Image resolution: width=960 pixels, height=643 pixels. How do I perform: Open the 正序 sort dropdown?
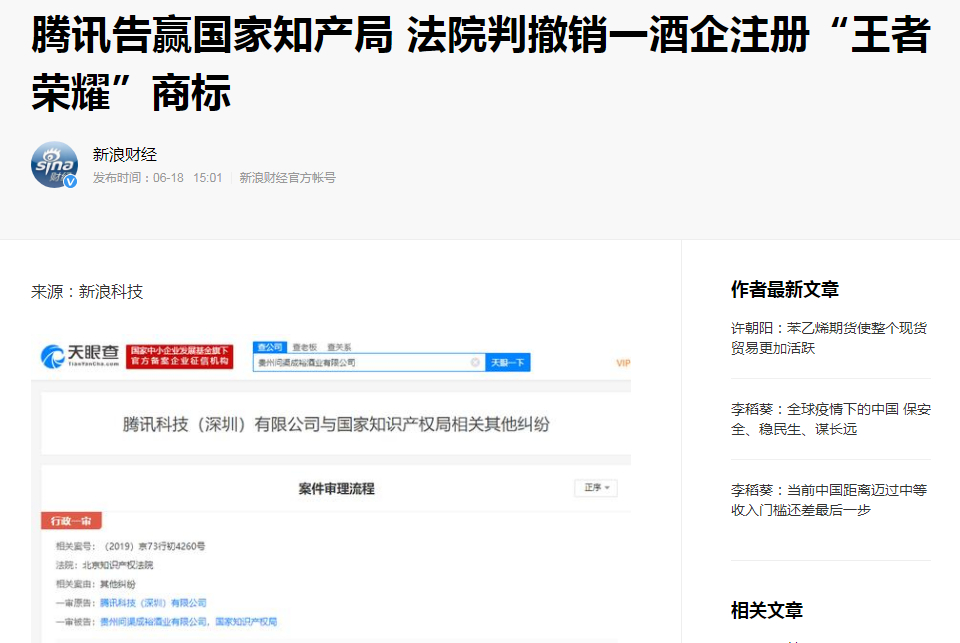[x=596, y=487]
